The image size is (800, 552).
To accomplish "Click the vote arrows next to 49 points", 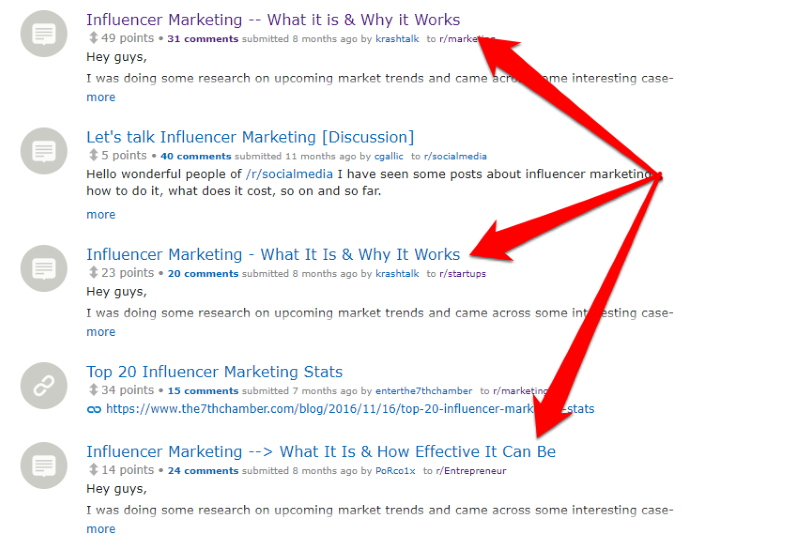I will [x=93, y=38].
